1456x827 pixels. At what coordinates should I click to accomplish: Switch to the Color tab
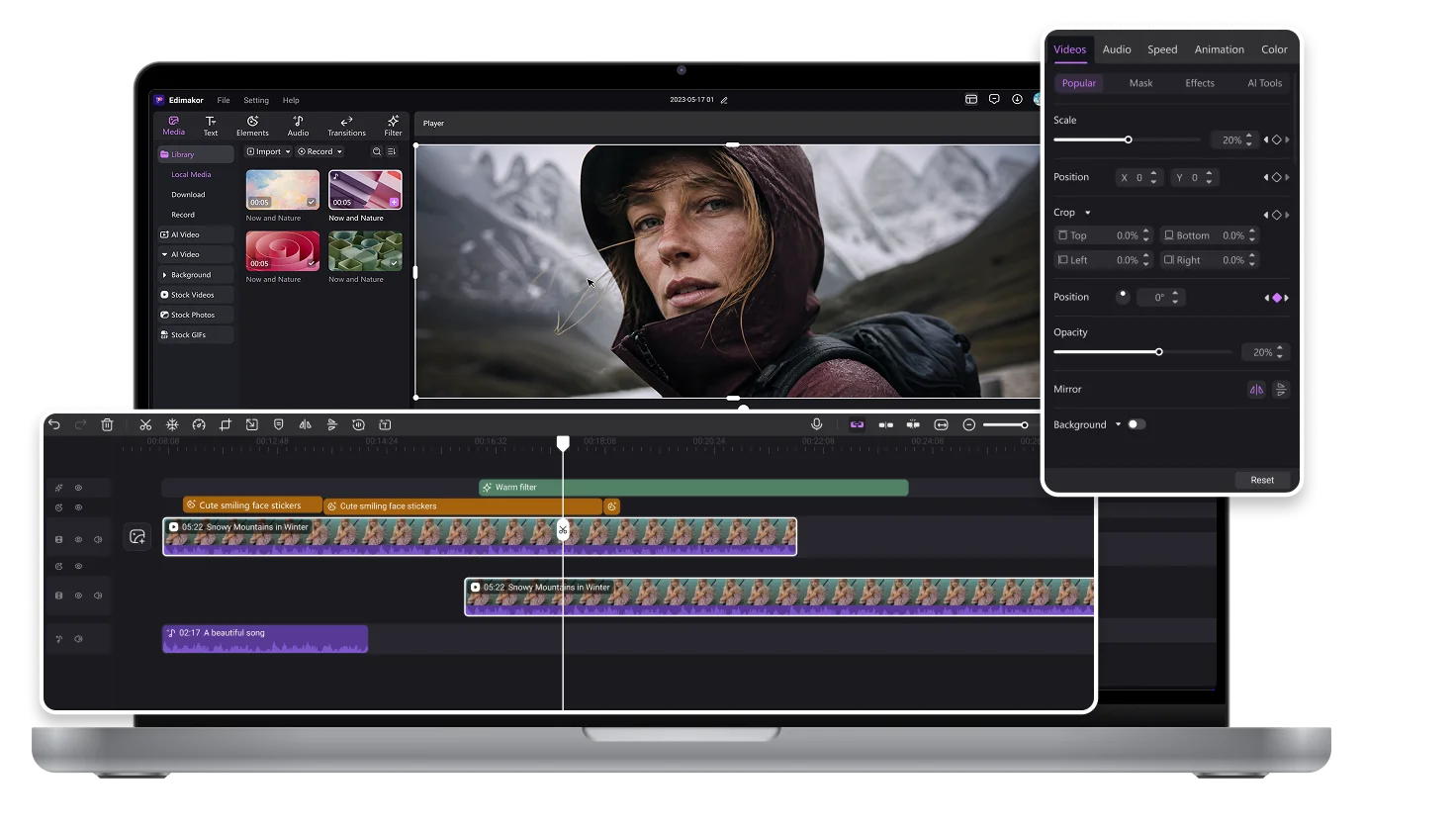tap(1274, 49)
